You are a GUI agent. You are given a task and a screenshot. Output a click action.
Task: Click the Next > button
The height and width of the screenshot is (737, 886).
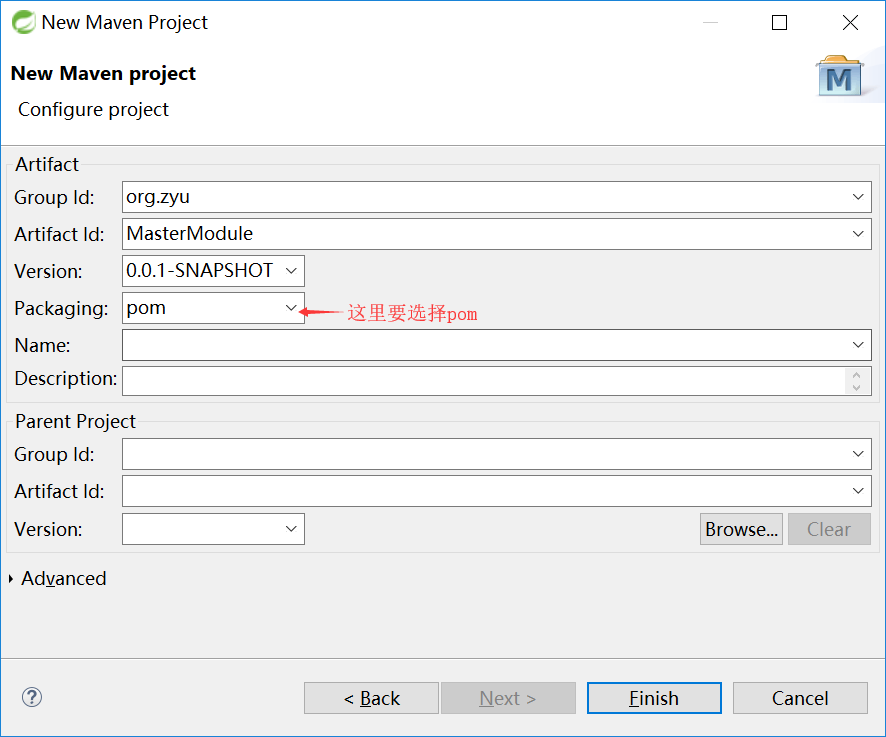click(x=508, y=698)
